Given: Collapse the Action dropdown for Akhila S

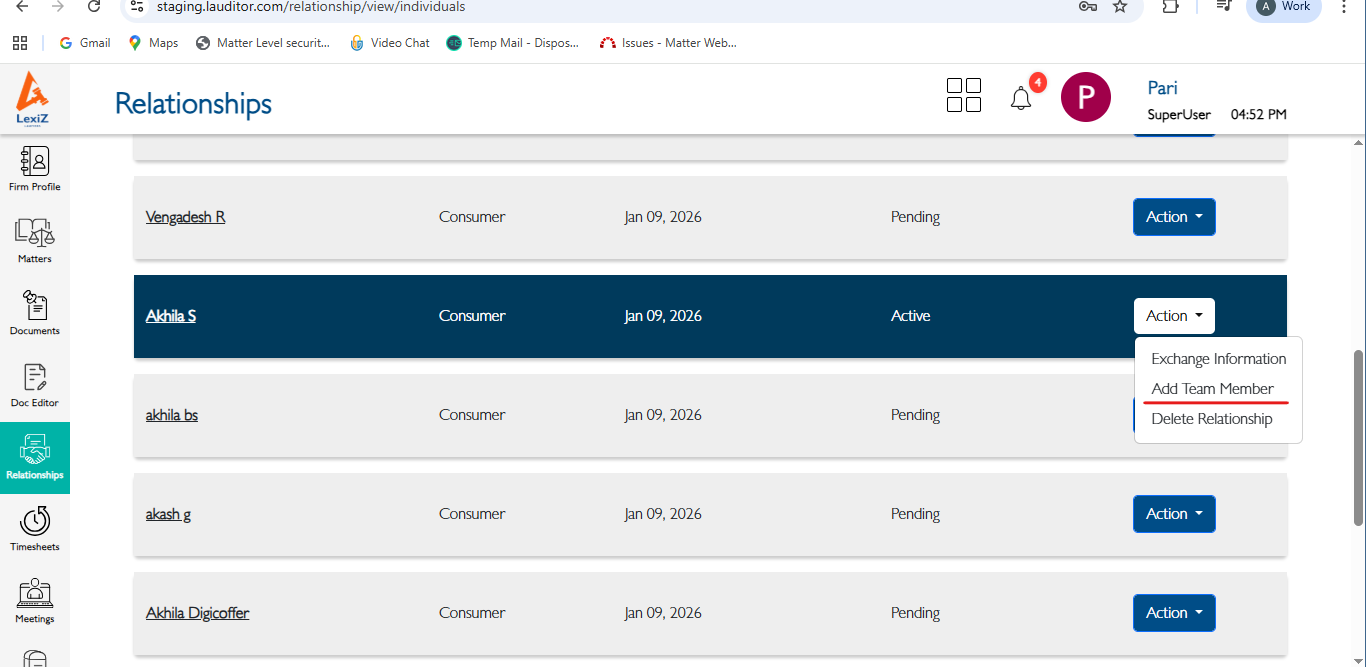Looking at the screenshot, I should point(1174,316).
